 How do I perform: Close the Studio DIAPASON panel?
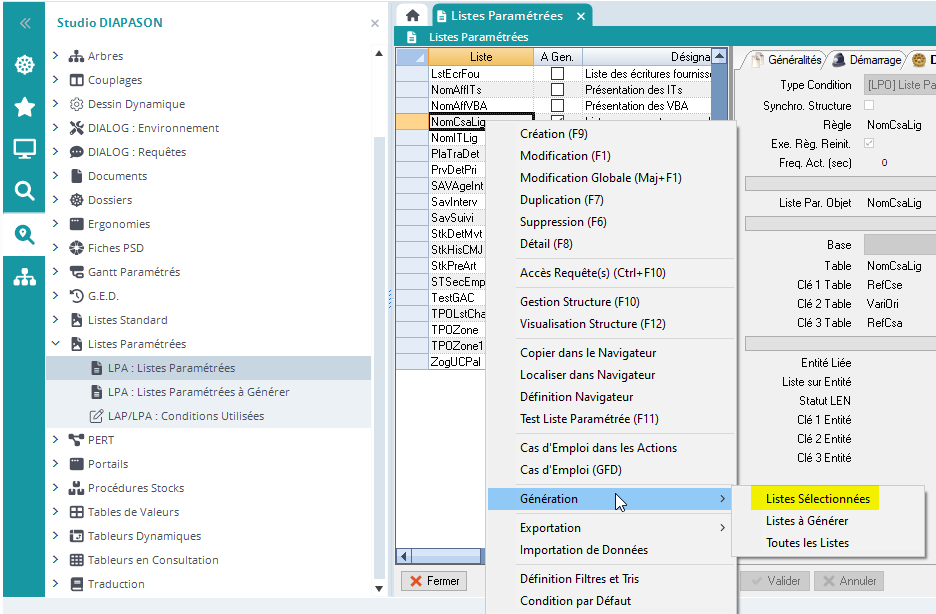click(375, 23)
